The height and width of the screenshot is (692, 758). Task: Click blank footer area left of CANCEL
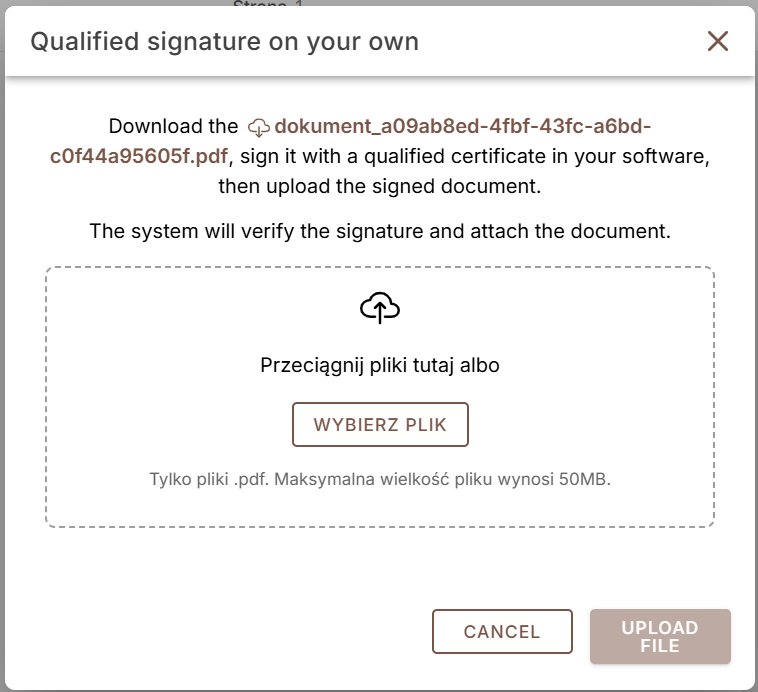click(x=218, y=631)
